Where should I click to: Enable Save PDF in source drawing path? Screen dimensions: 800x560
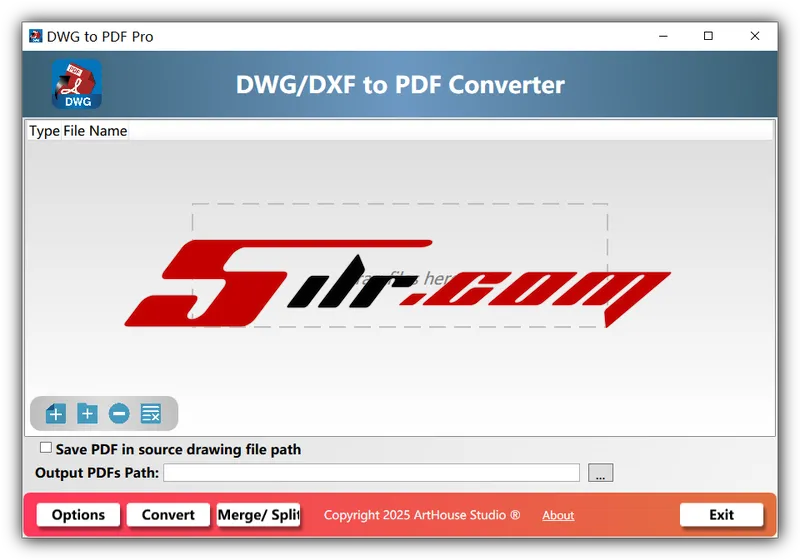pyautogui.click(x=46, y=448)
